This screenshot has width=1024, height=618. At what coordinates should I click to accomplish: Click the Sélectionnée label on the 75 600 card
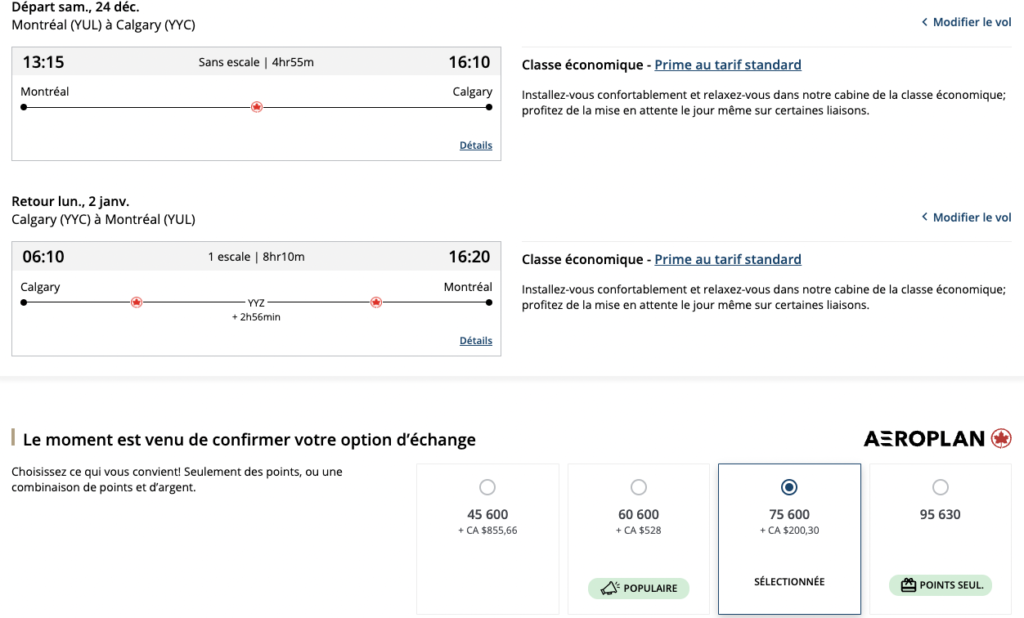click(789, 581)
